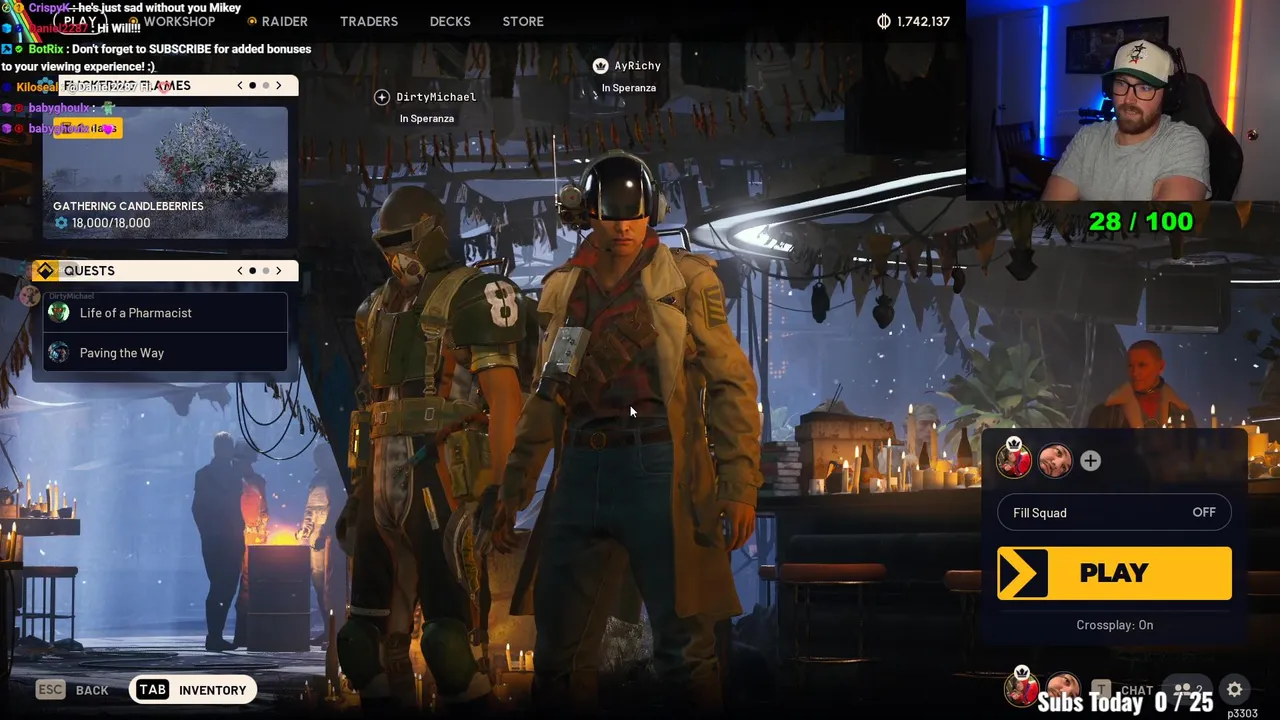This screenshot has height=720, width=1280.
Task: Open the RAIDER tab
Action: (284, 21)
